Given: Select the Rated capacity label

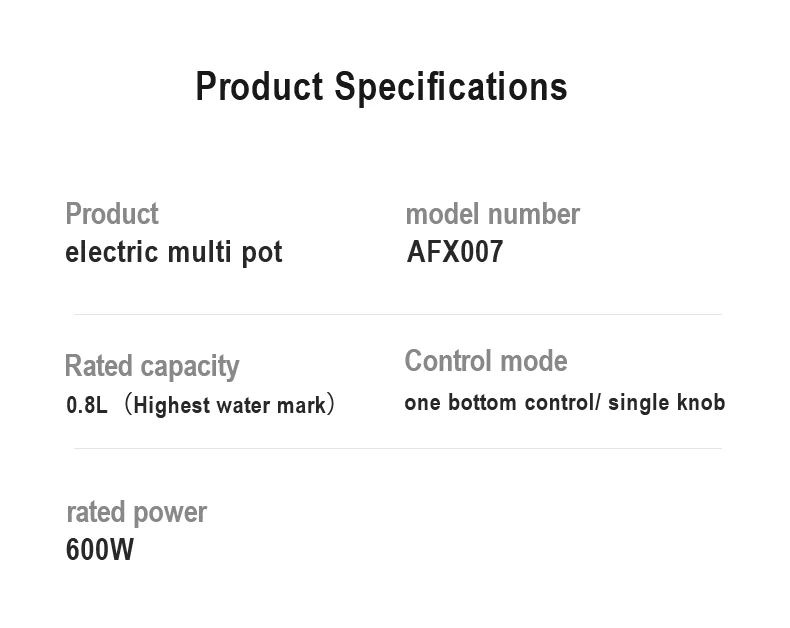Looking at the screenshot, I should click(x=151, y=366).
